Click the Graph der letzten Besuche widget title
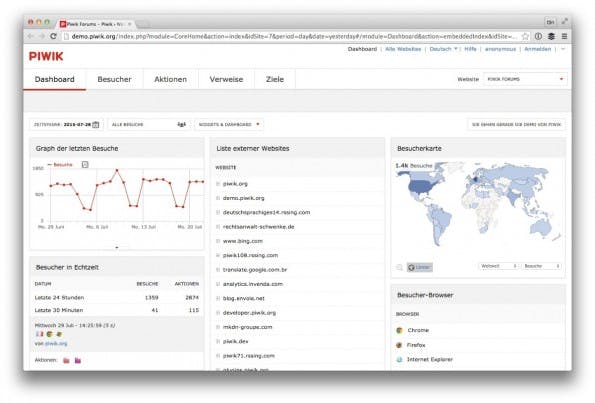This screenshot has width=595, height=403. tap(77, 148)
